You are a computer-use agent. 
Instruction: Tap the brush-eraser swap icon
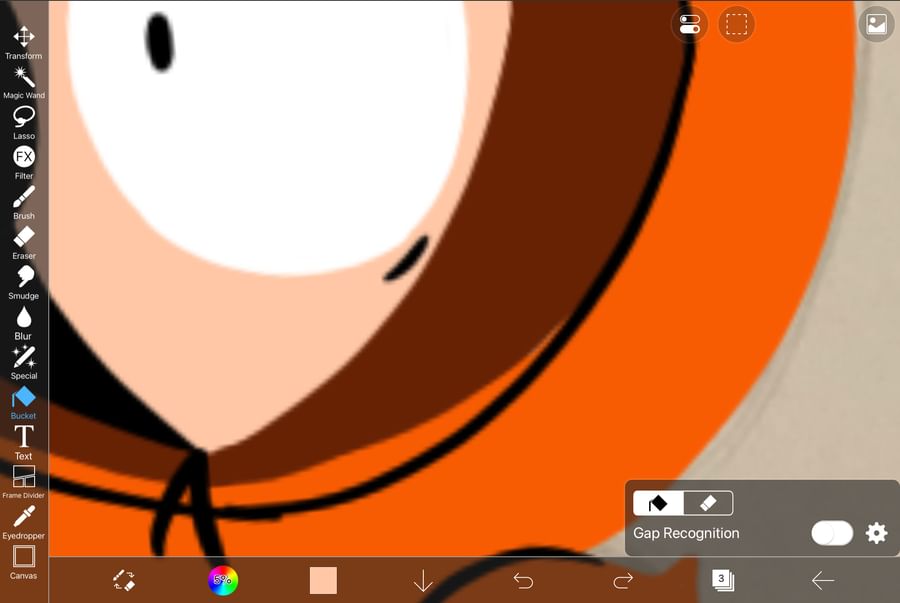pyautogui.click(x=123, y=580)
